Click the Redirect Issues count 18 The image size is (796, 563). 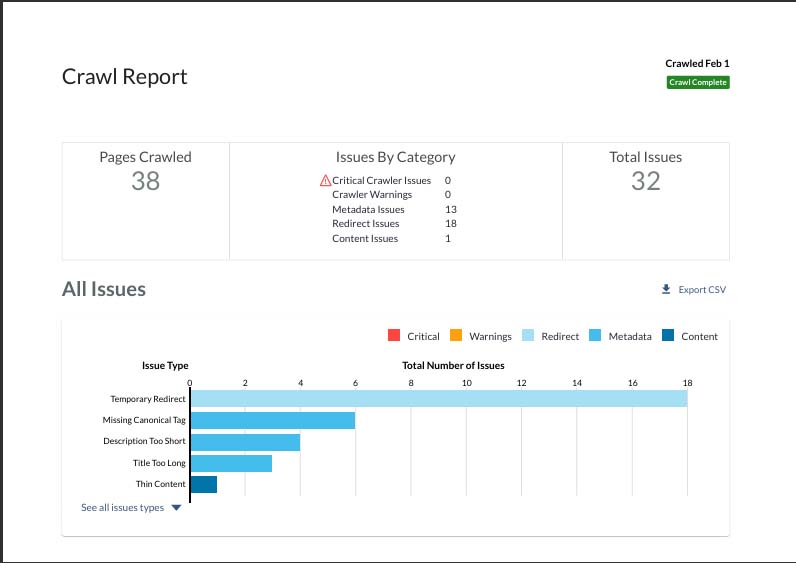coord(451,223)
